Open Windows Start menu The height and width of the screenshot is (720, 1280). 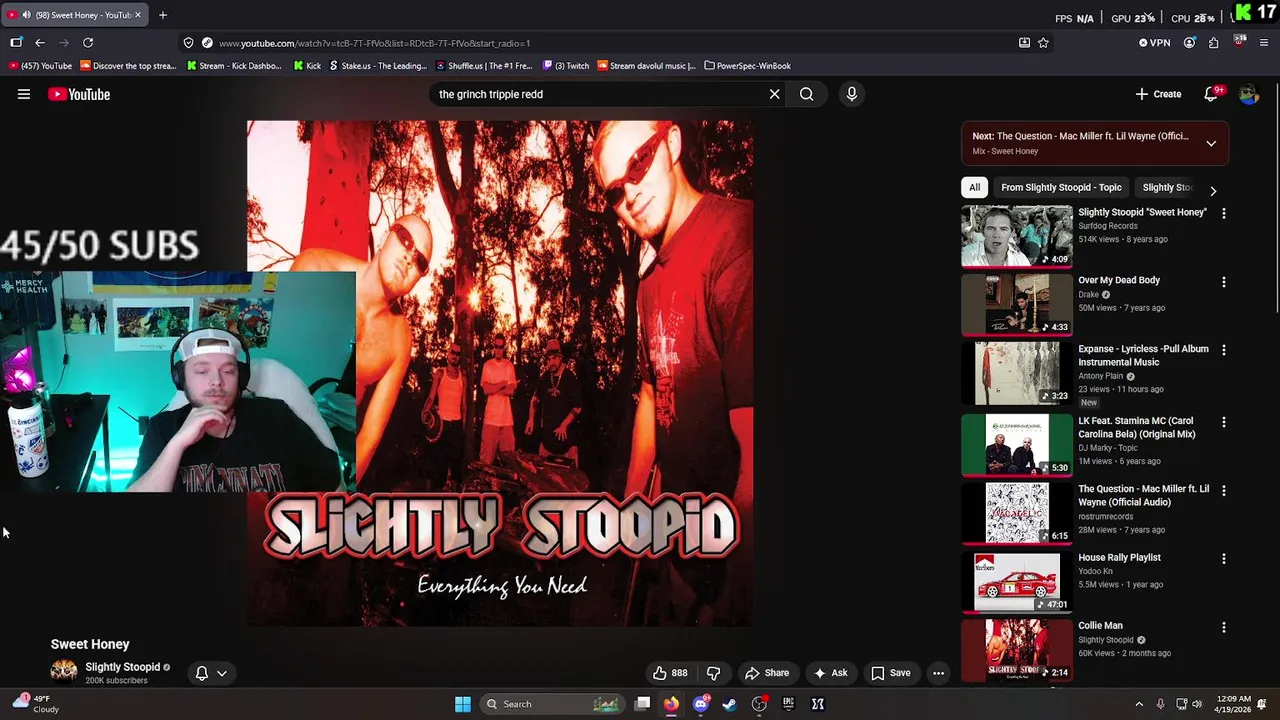pyautogui.click(x=463, y=704)
